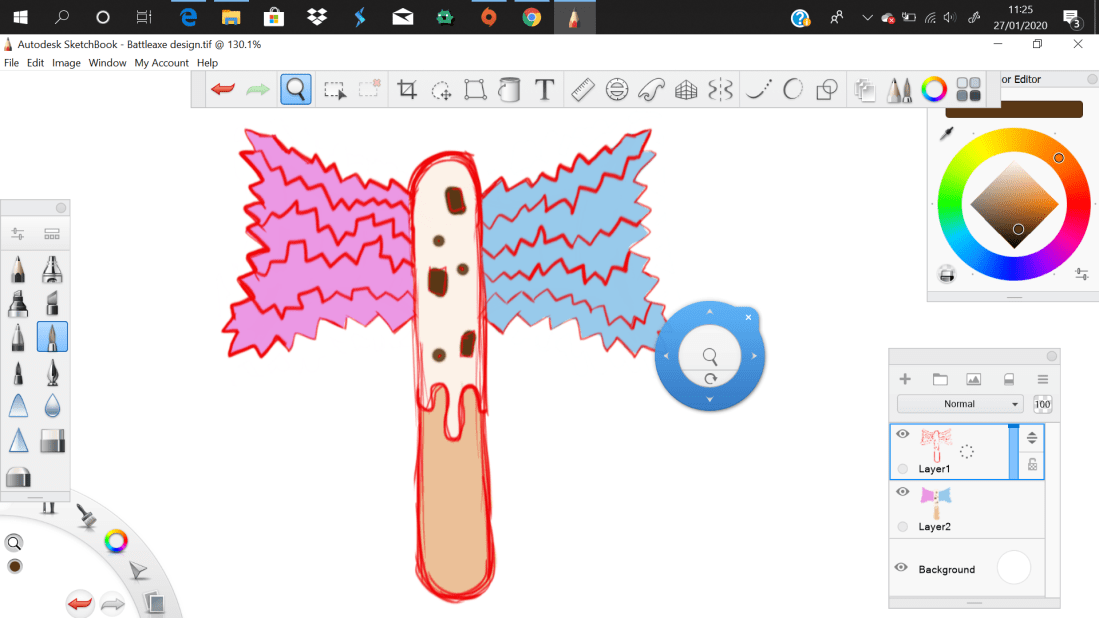Click the red Undo arrow in toolbar

(x=223, y=90)
